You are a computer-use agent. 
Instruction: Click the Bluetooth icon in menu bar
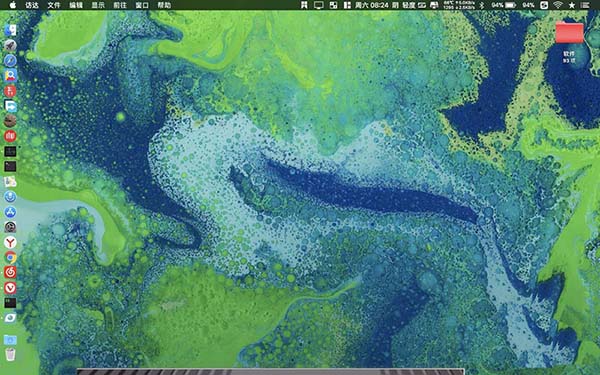point(482,5)
